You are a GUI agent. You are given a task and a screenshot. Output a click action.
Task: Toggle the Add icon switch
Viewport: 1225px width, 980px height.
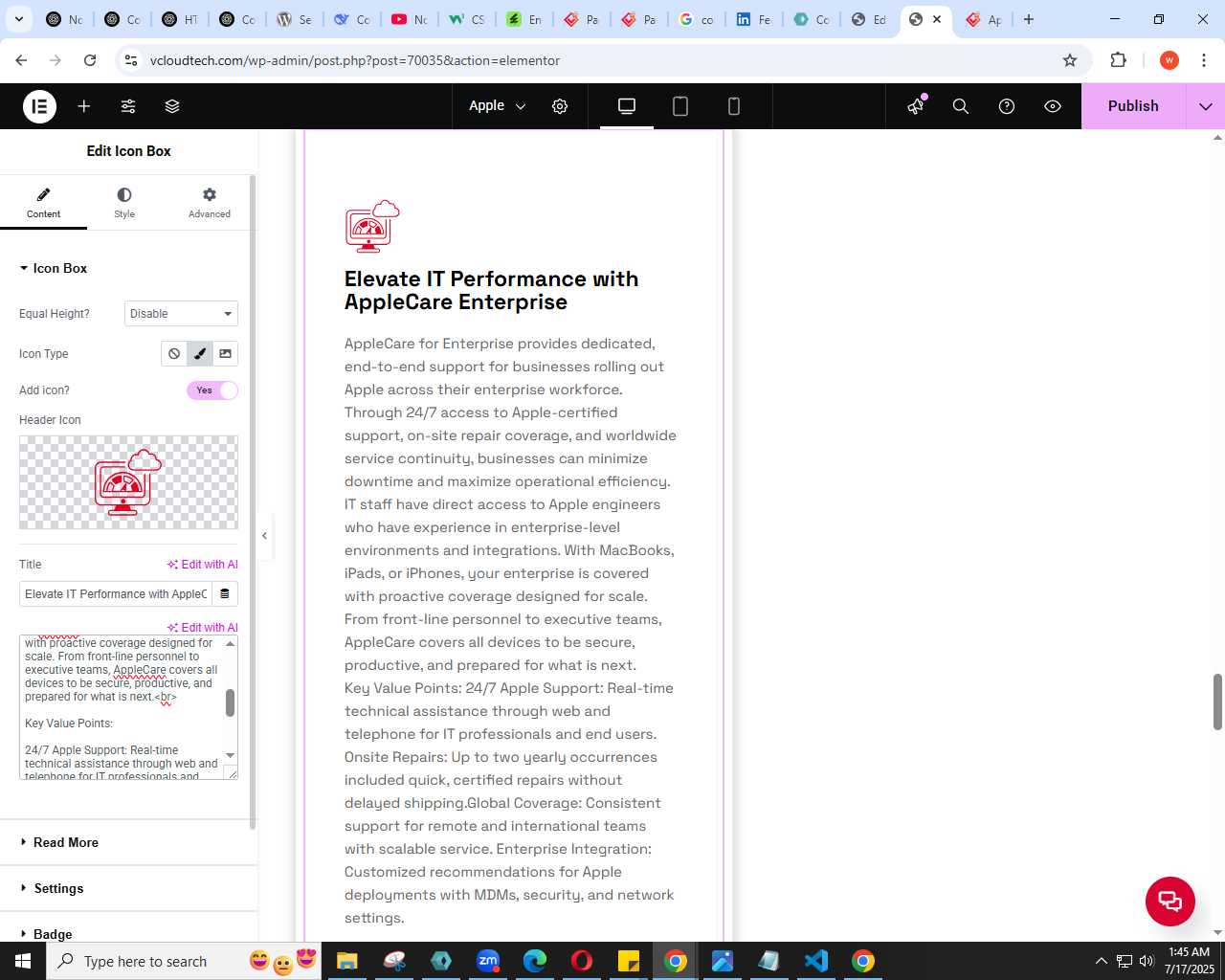(x=212, y=390)
